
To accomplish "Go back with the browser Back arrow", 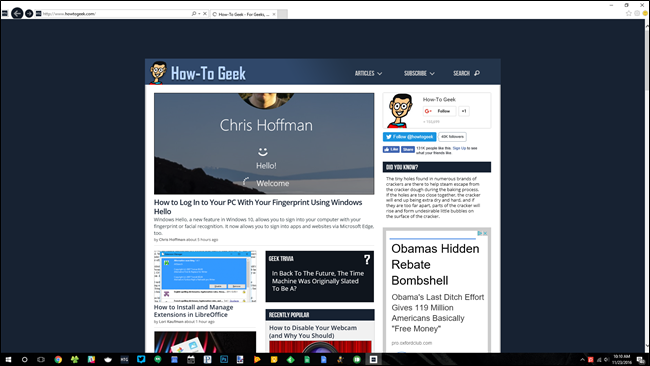I will (x=17, y=13).
